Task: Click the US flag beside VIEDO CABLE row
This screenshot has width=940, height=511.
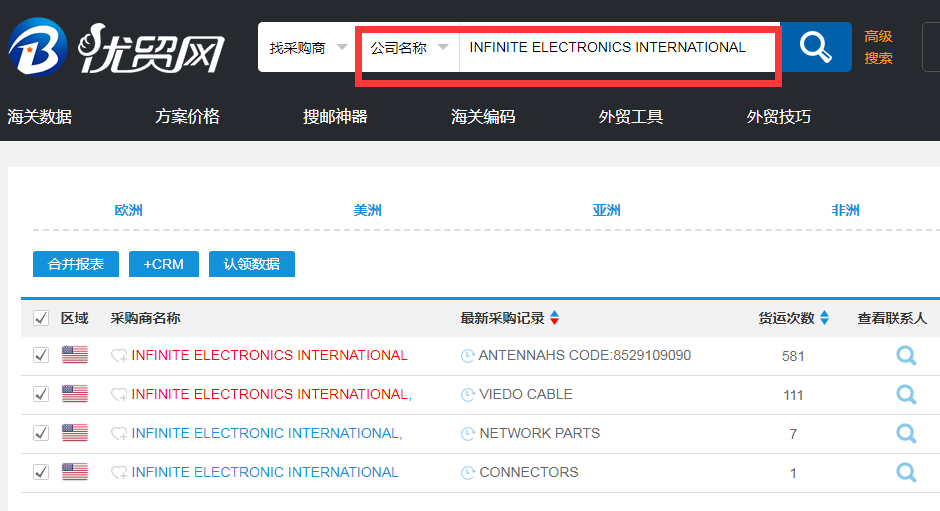Action: coord(75,394)
